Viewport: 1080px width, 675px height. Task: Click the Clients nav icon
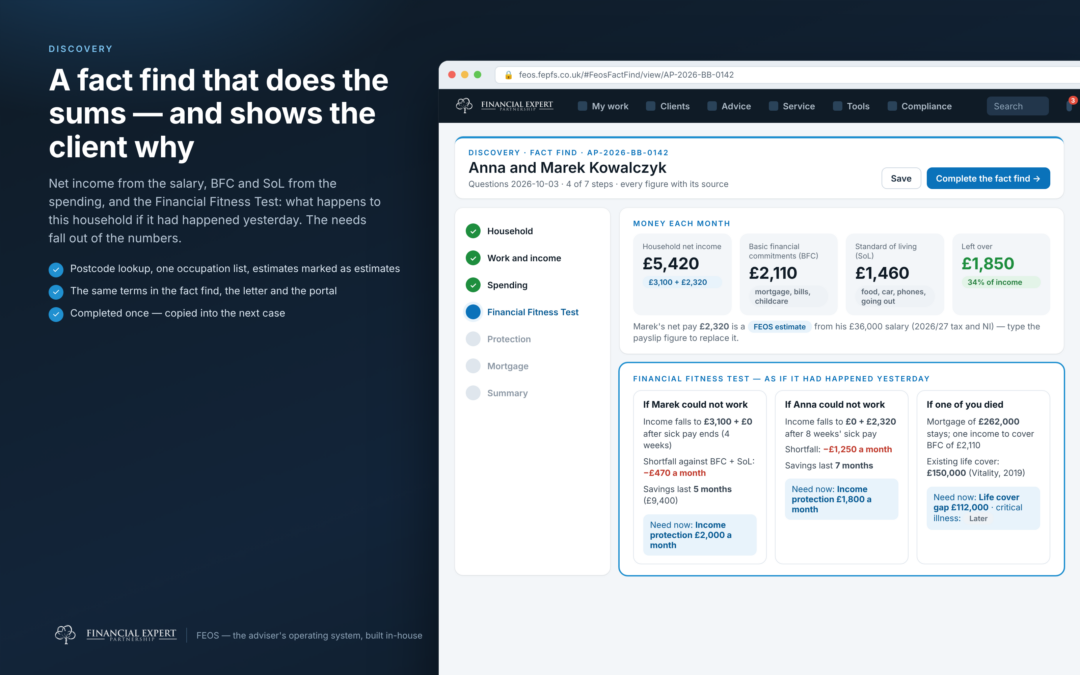(650, 106)
